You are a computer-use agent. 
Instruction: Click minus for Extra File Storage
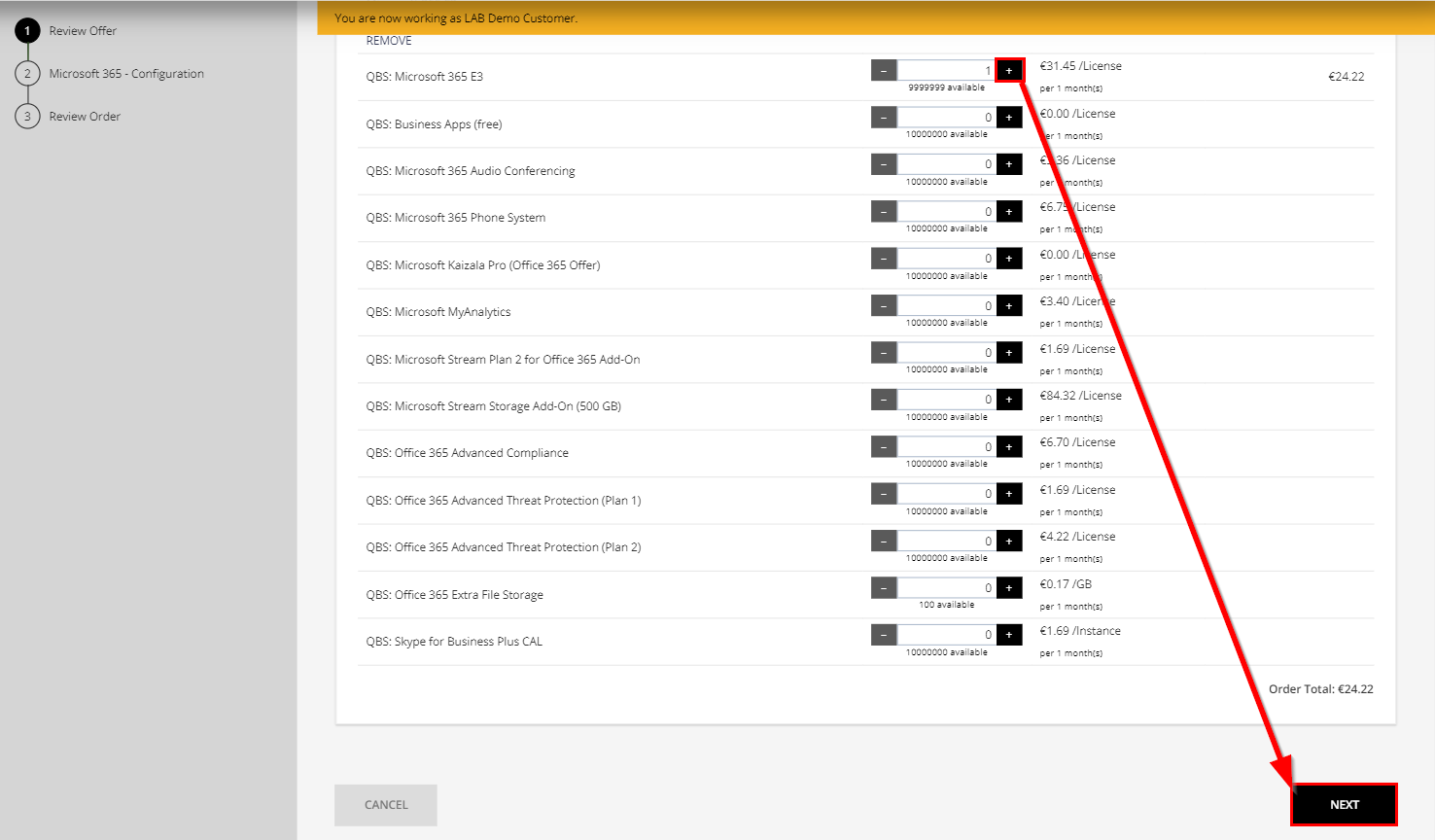884,588
